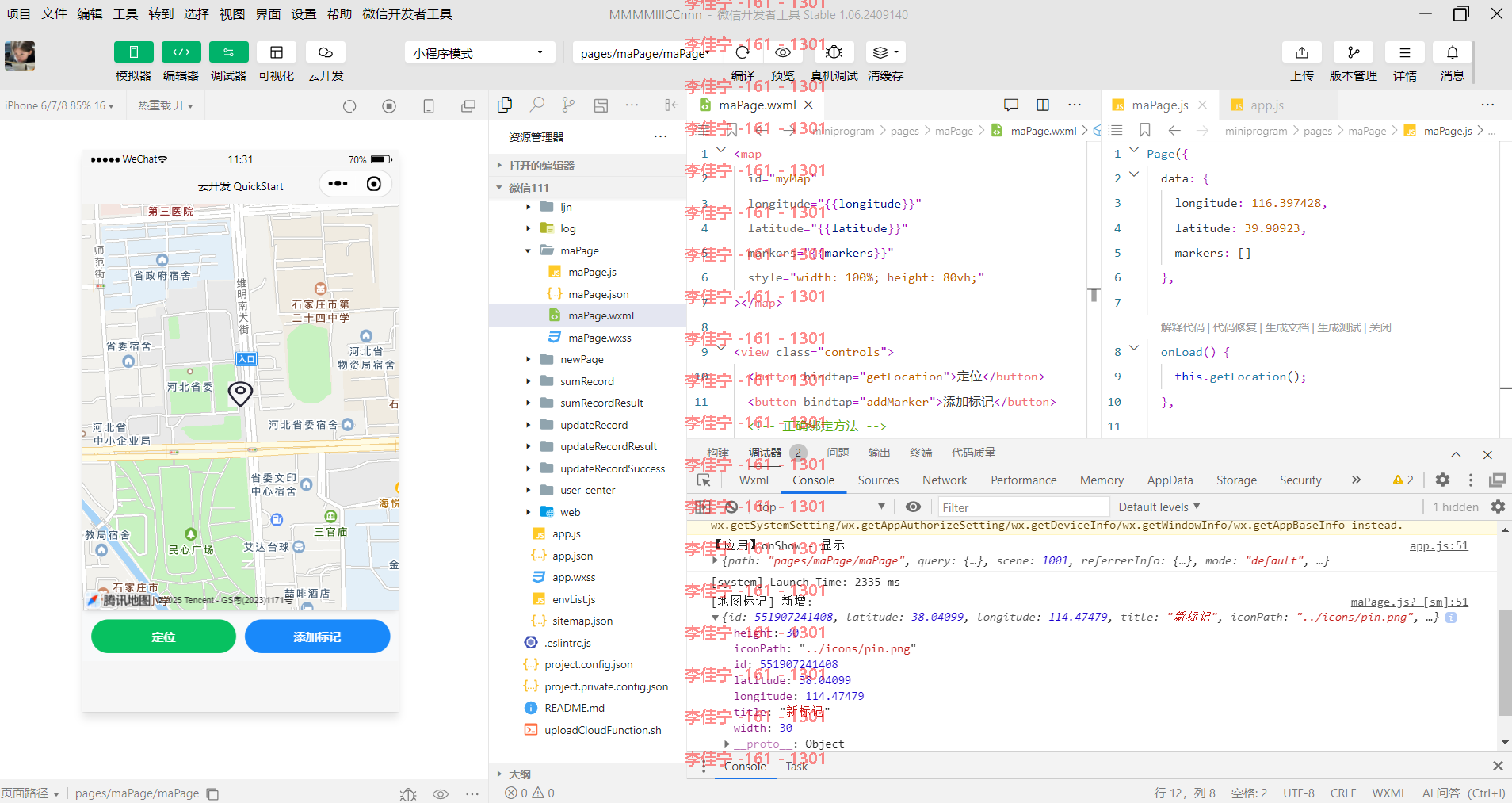Expand the 打开的编辑器 section

point(587,166)
